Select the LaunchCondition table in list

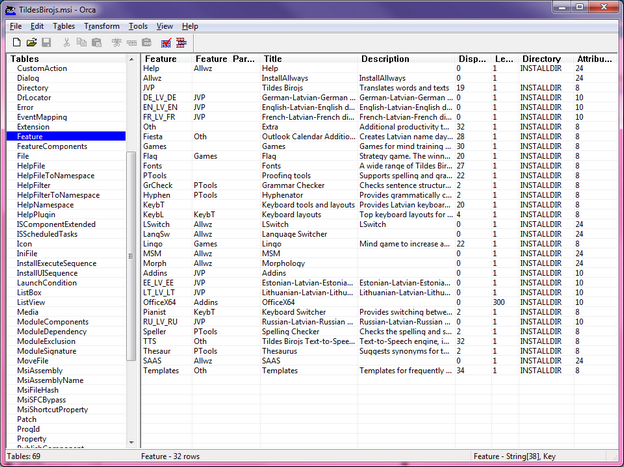46,282
